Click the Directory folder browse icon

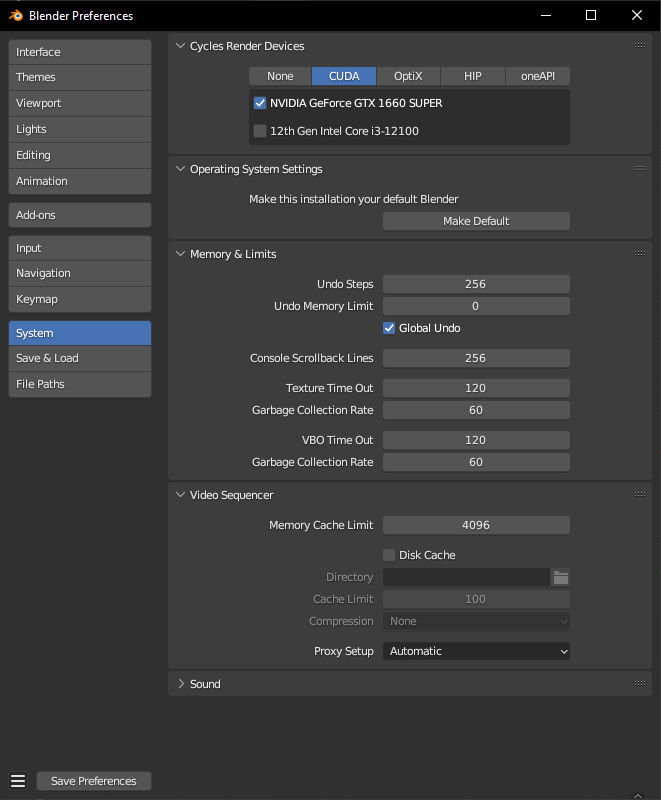tap(561, 577)
